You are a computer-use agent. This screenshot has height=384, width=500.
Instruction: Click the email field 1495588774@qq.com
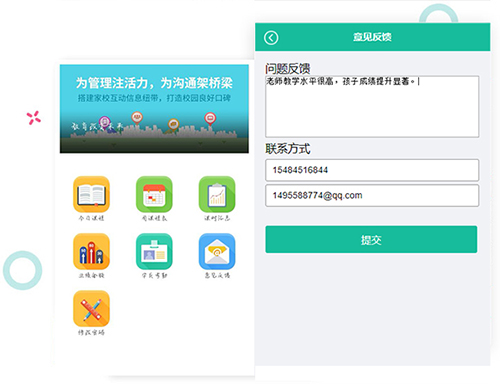[x=372, y=195]
